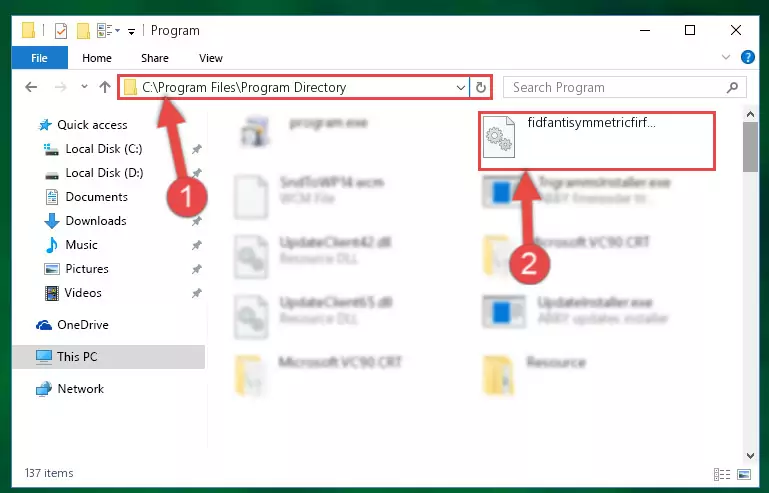Image resolution: width=769 pixels, height=493 pixels.
Task: Click the pin icon beside Music
Action: [197, 245]
